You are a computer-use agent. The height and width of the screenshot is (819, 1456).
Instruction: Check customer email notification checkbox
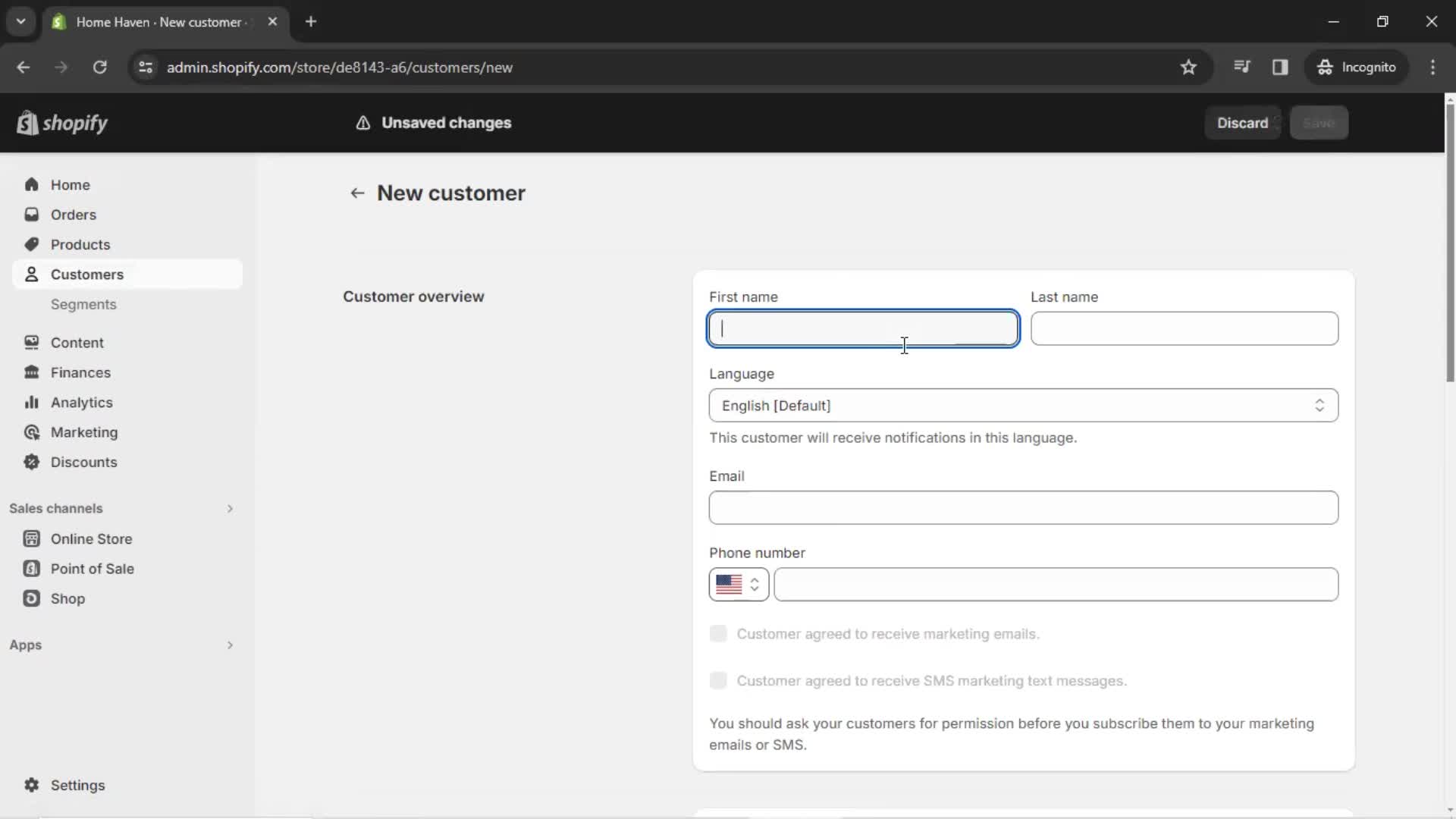(x=718, y=633)
